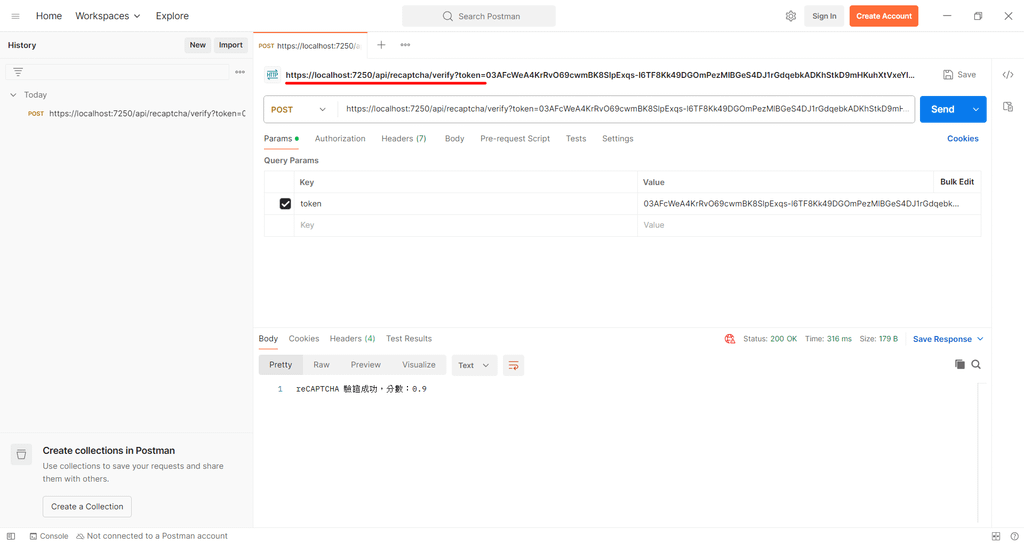Collapse the Today history group
The width and height of the screenshot is (1024, 544).
[13, 95]
